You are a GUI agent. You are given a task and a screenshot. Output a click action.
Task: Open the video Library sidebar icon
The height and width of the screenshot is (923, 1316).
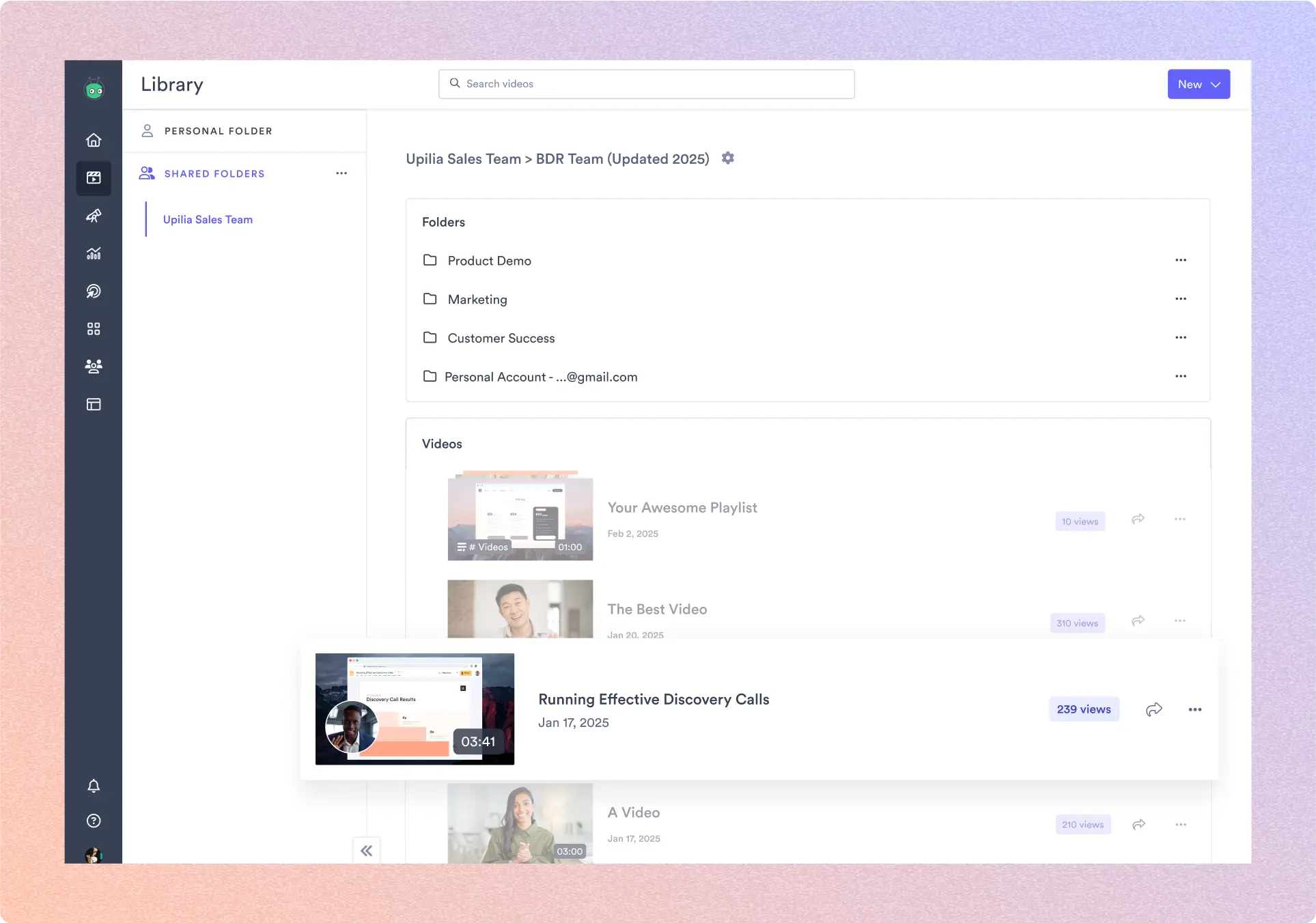tap(94, 178)
